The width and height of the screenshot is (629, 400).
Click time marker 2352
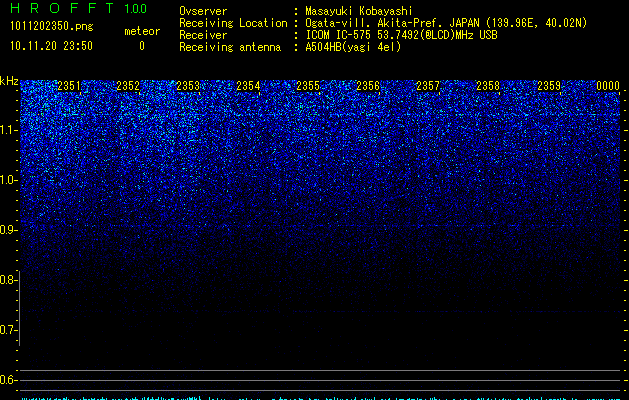coord(128,86)
